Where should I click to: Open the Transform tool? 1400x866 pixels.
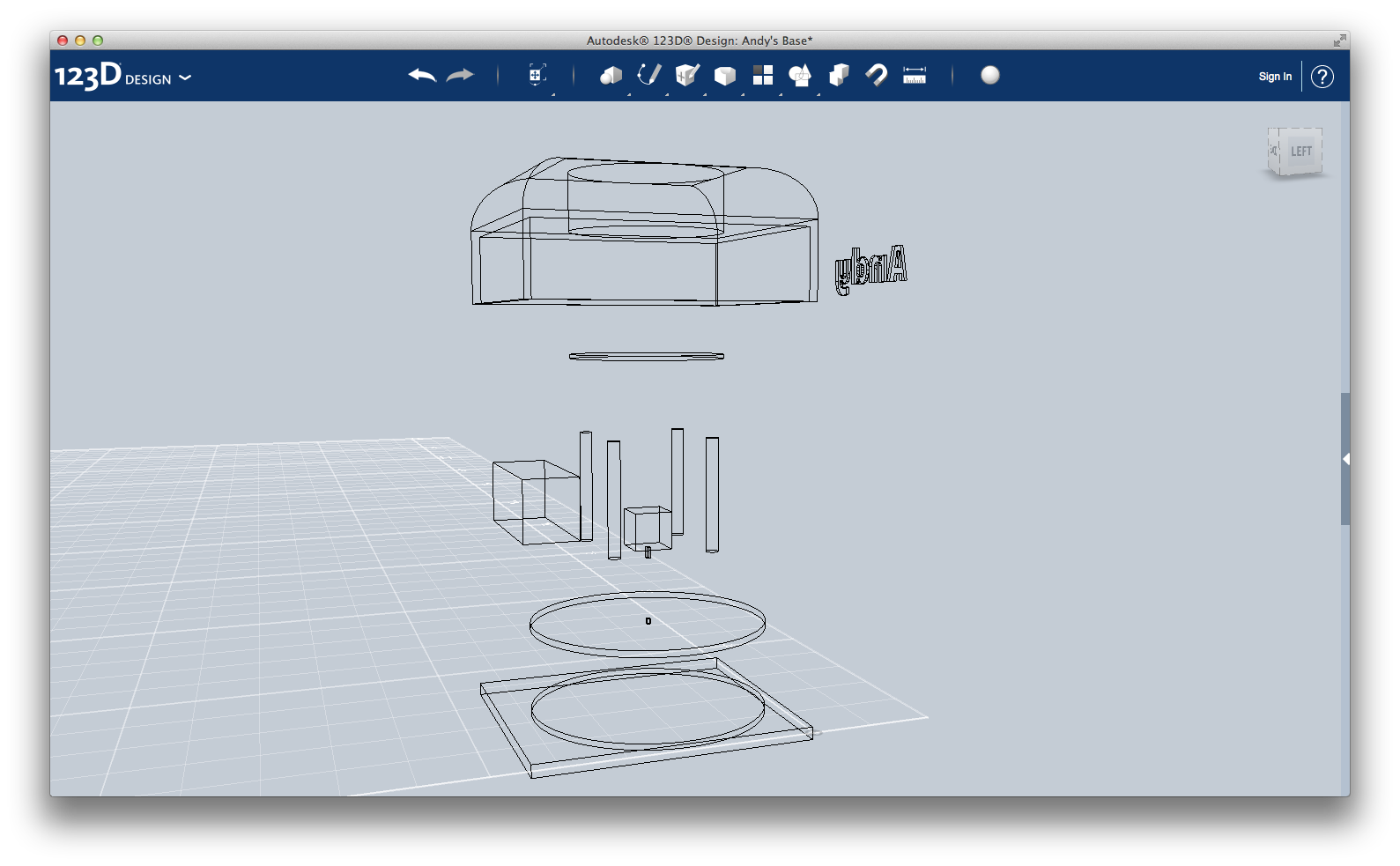click(x=537, y=75)
